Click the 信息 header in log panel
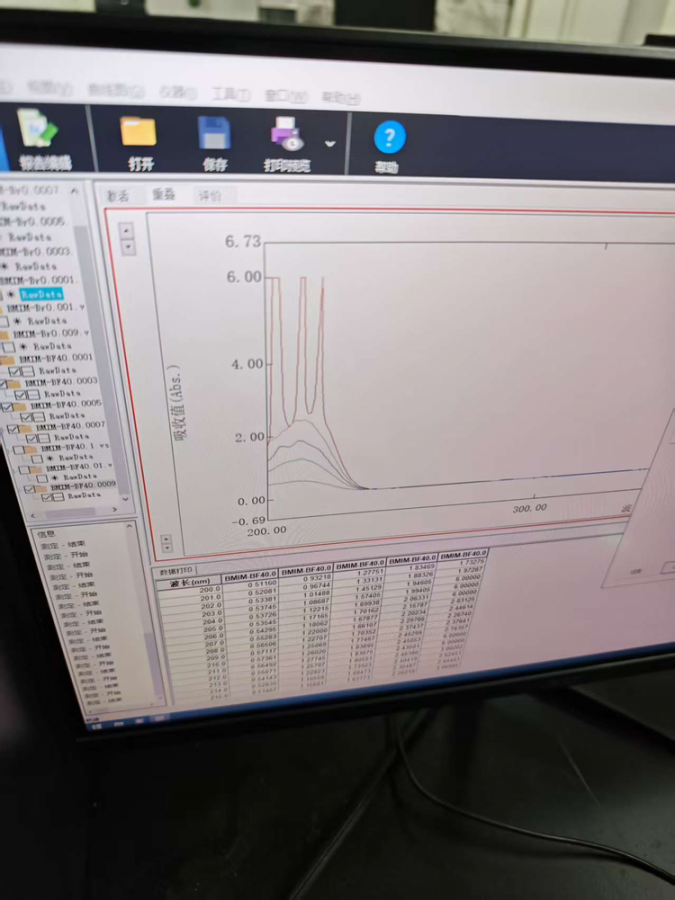 [x=46, y=534]
